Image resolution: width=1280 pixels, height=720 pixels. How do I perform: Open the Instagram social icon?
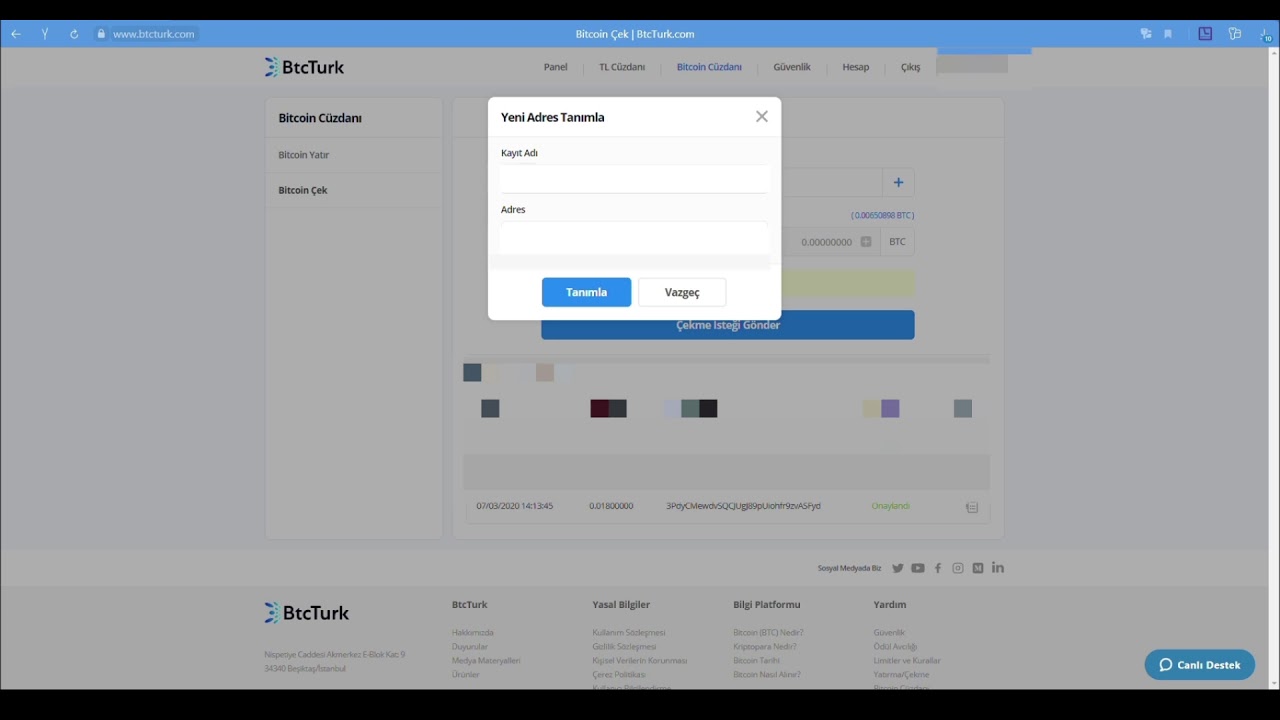click(x=958, y=568)
